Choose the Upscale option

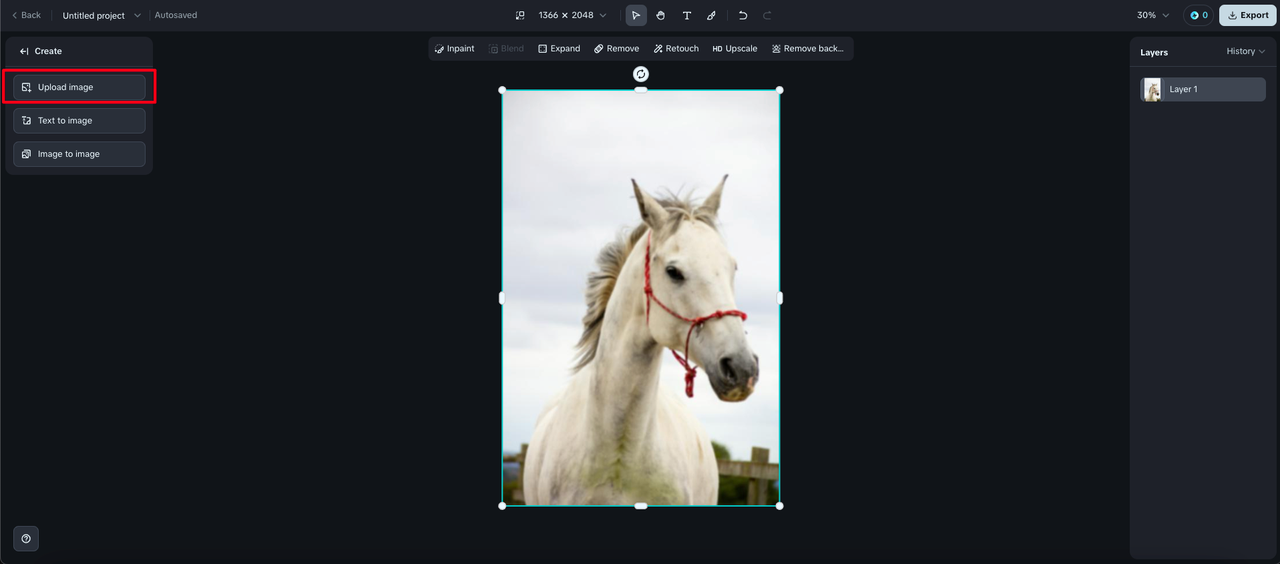pyautogui.click(x=735, y=48)
